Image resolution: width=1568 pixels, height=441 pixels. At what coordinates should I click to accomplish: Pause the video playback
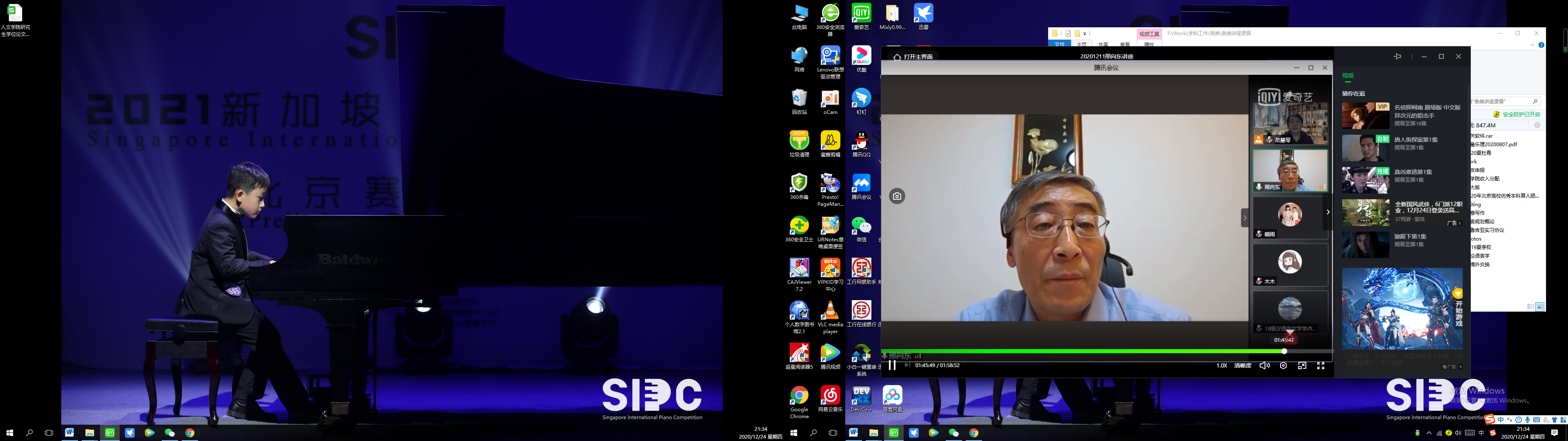click(x=892, y=365)
